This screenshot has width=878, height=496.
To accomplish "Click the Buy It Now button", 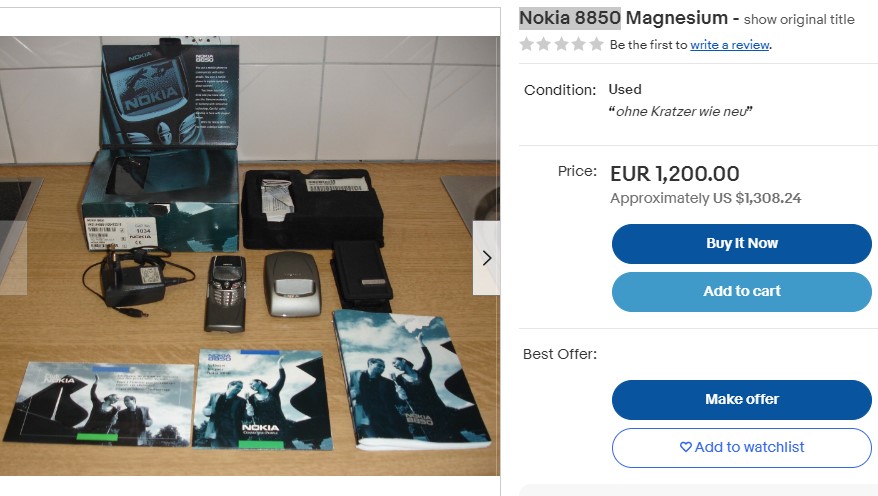I will [741, 244].
